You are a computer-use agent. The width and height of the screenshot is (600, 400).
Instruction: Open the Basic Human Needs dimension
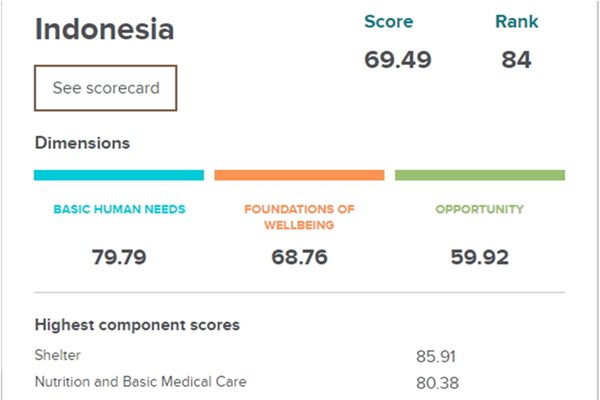coord(118,210)
